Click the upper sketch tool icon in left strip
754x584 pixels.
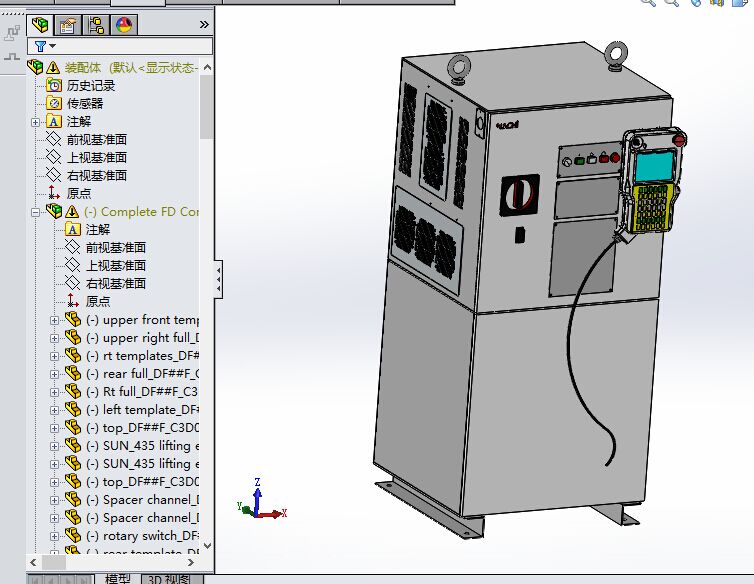(12, 33)
